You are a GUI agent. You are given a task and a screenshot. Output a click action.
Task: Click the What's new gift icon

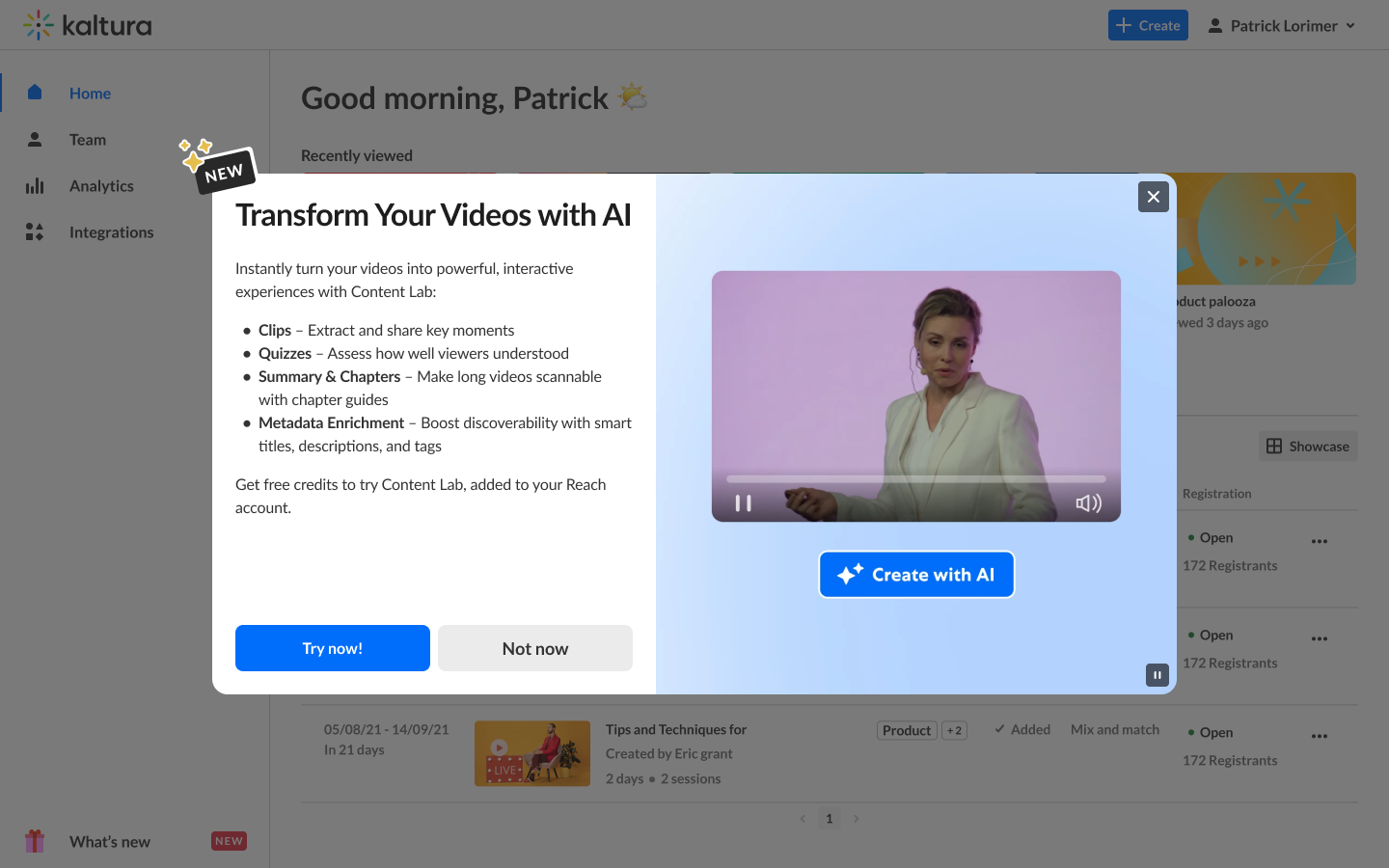pyautogui.click(x=35, y=841)
